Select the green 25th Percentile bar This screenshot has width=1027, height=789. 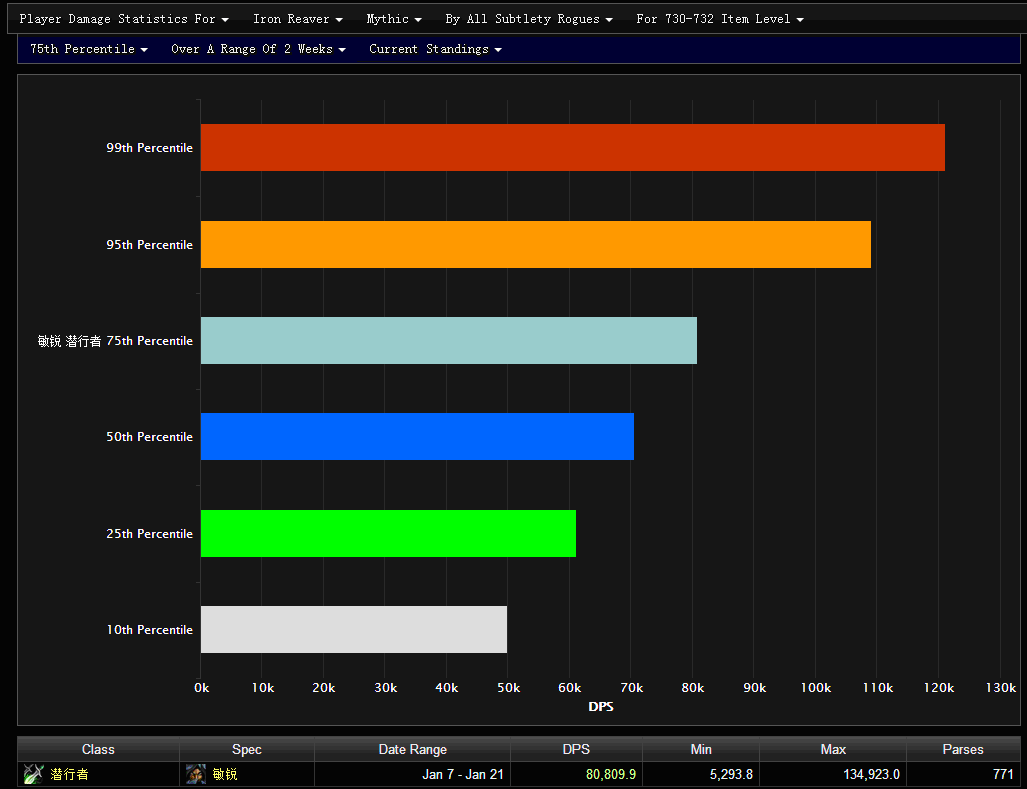[x=388, y=534]
